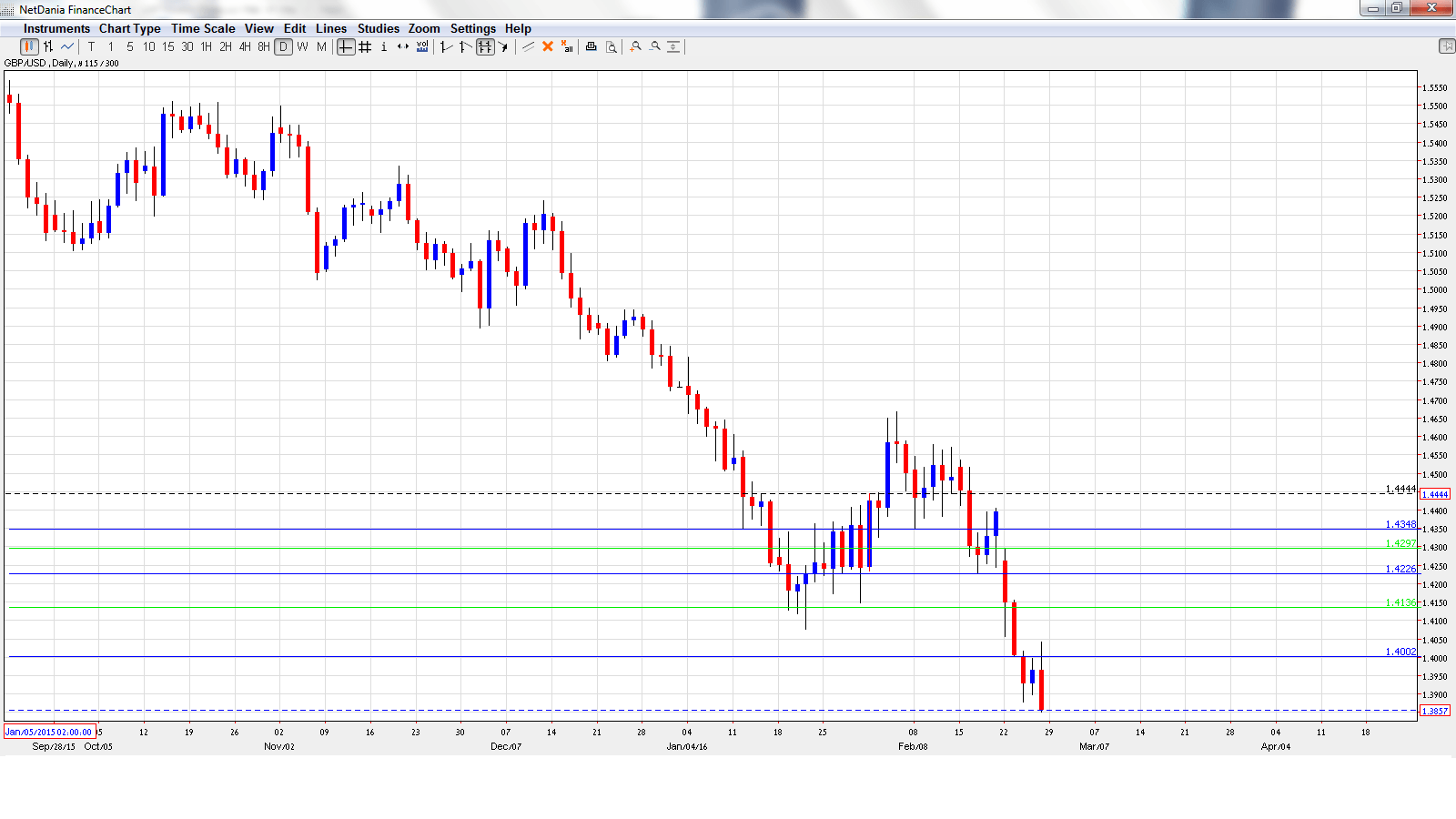
Task: Click the zoom in magnifier icon
Action: pos(635,47)
